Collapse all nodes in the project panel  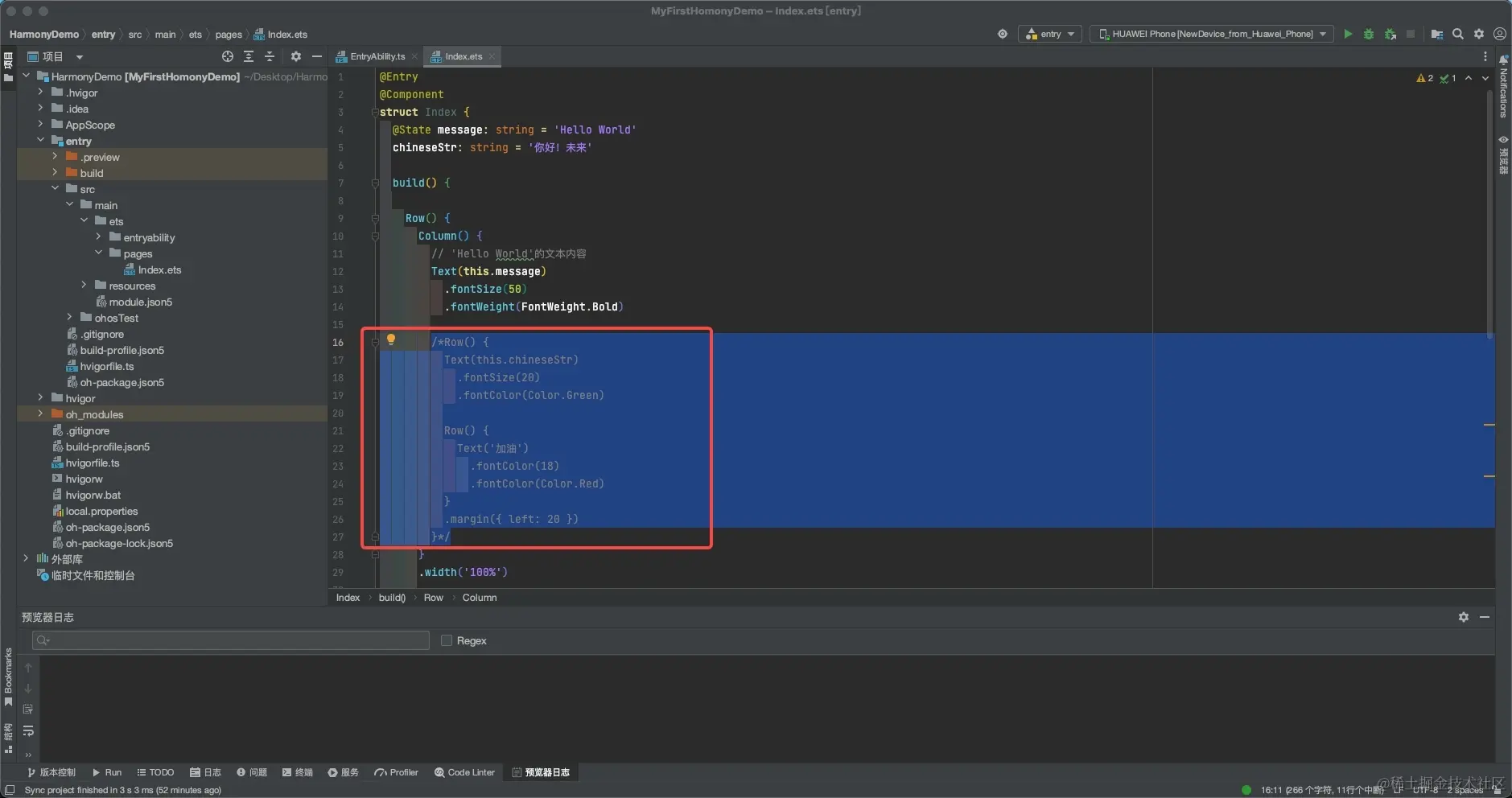coord(270,56)
